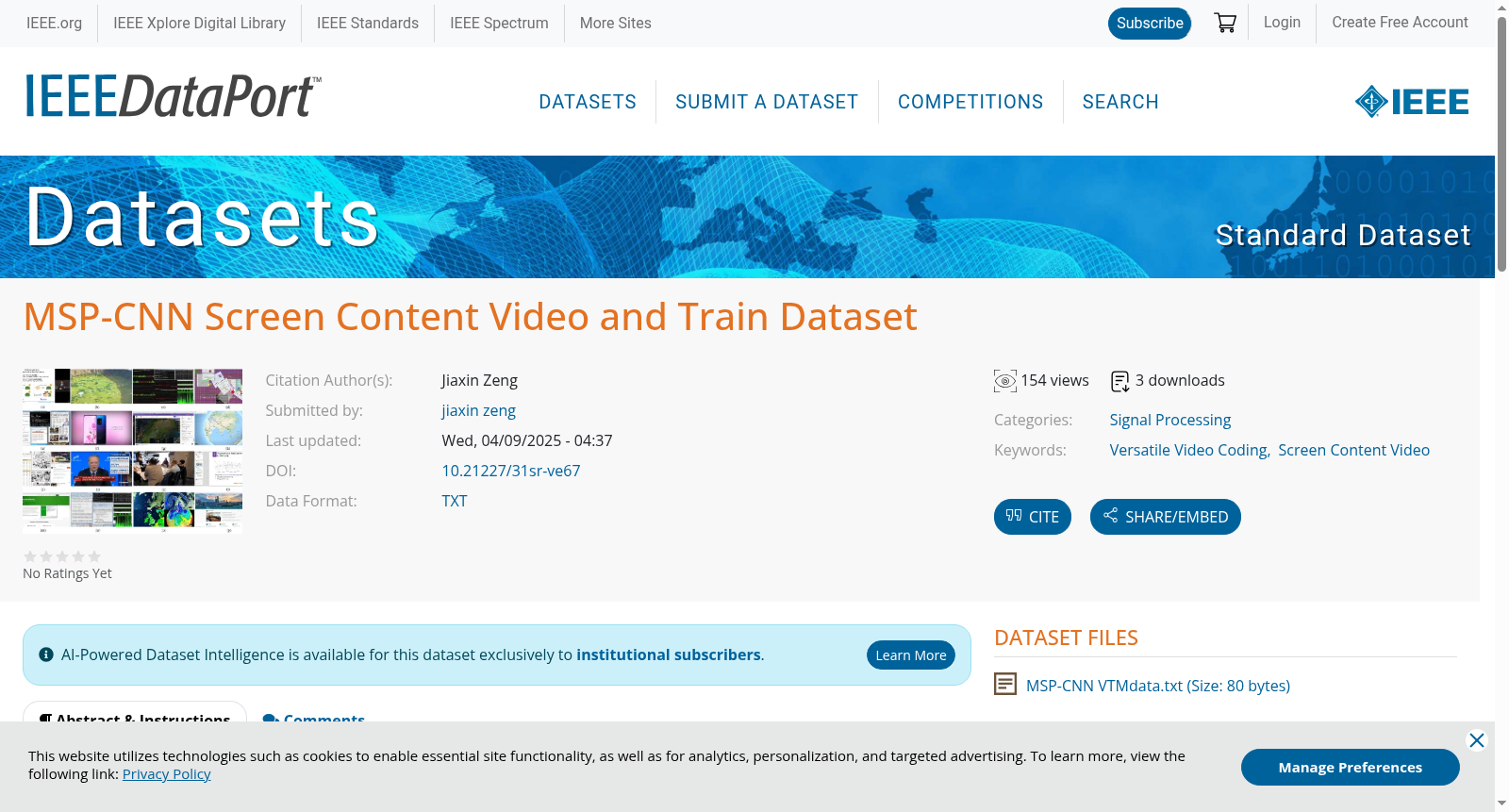Download MSP-CNN VTMdata.txt file
1509x812 pixels.
click(1158, 686)
